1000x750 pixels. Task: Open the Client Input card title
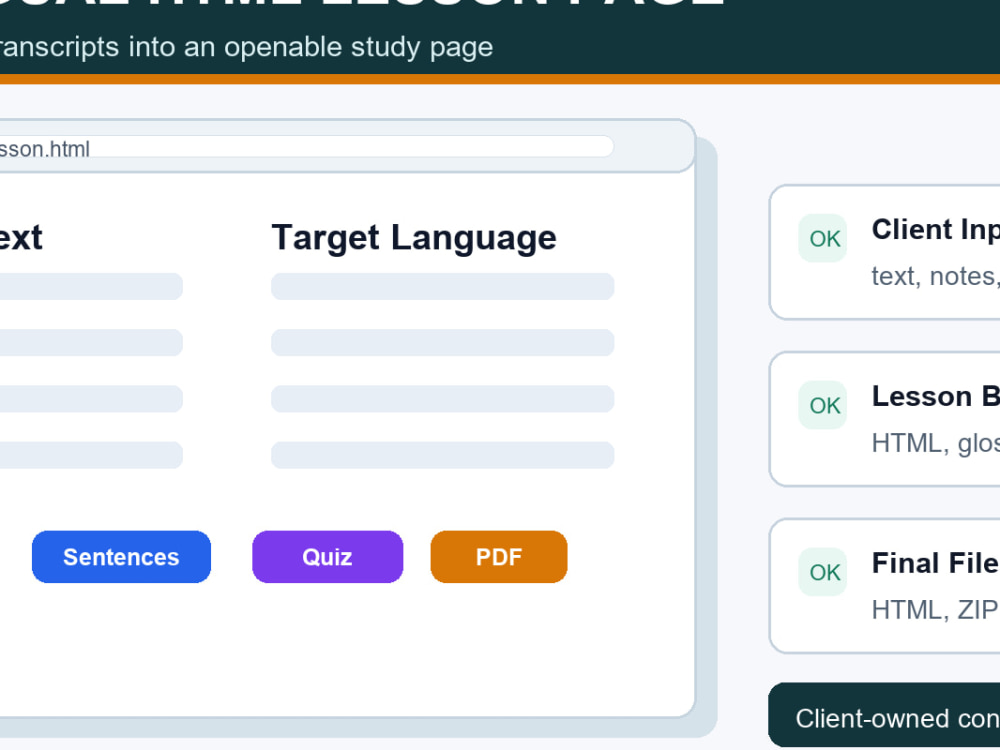click(x=936, y=230)
